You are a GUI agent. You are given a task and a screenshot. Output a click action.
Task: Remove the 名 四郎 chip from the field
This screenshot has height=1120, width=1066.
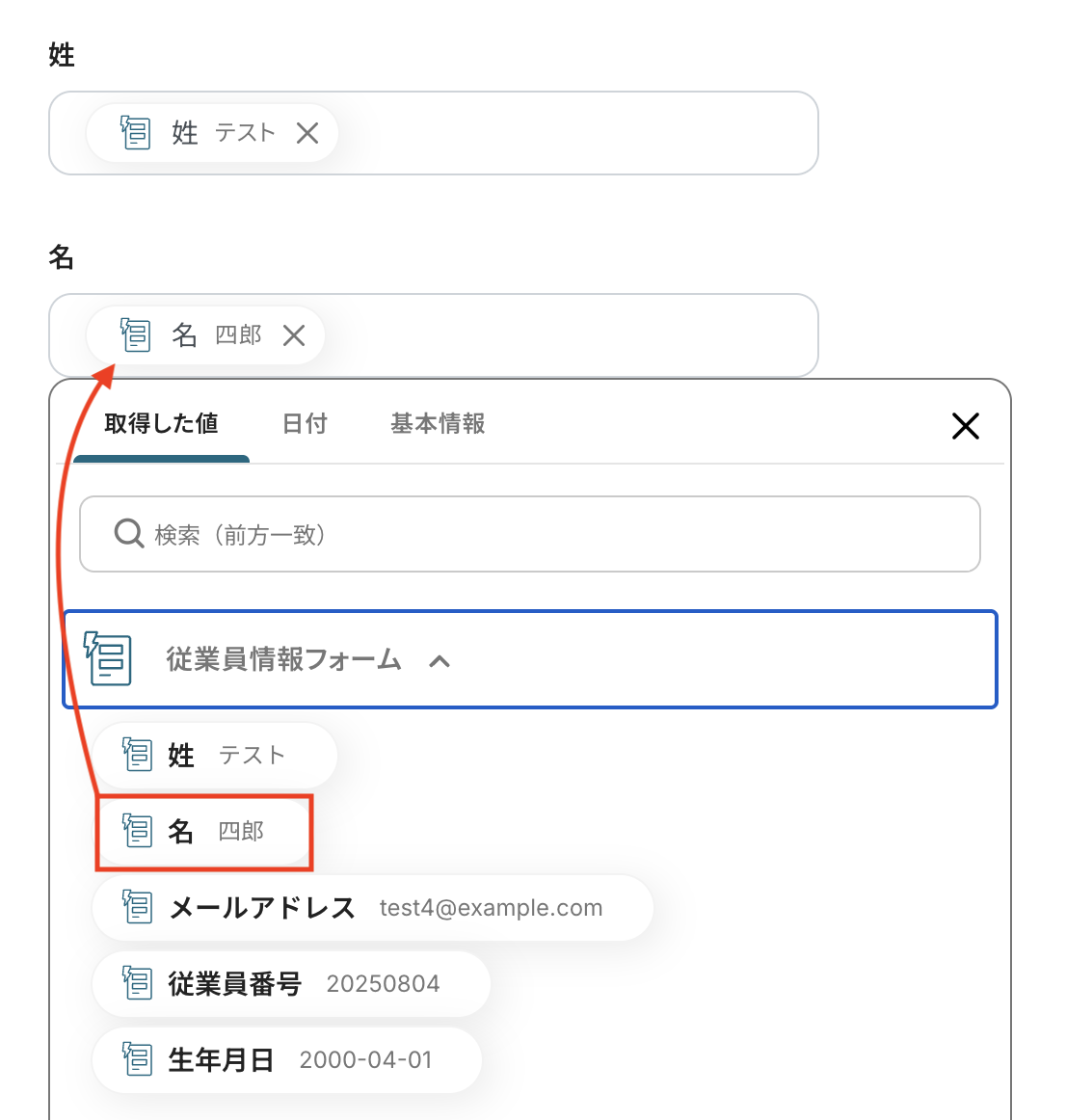pos(294,335)
